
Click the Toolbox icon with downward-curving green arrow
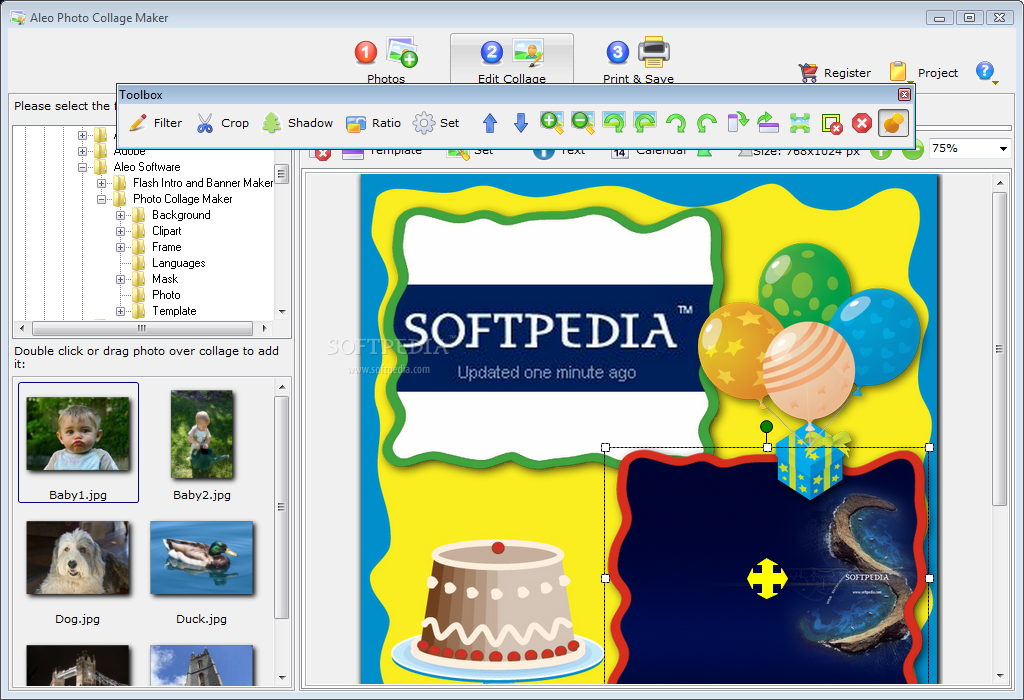tap(737, 123)
